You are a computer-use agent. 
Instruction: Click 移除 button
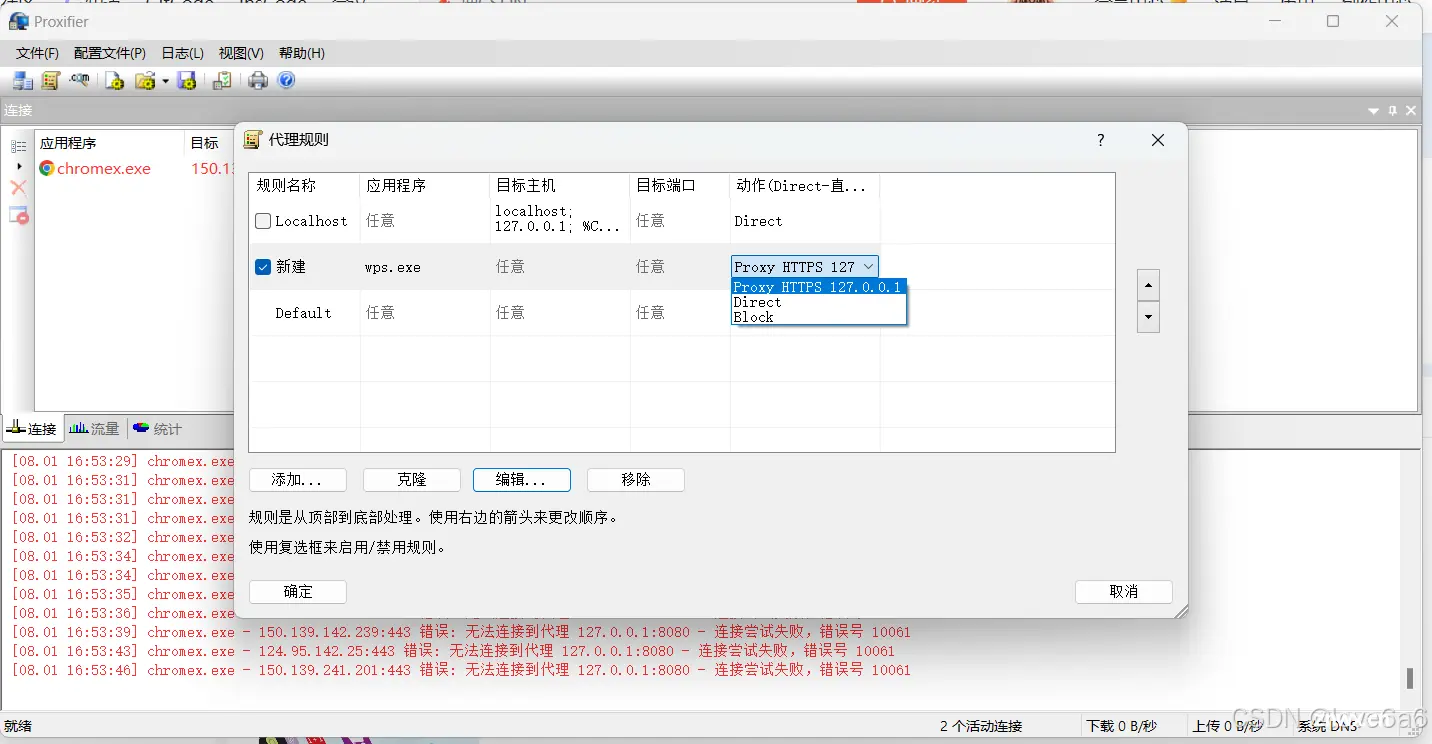(x=635, y=480)
